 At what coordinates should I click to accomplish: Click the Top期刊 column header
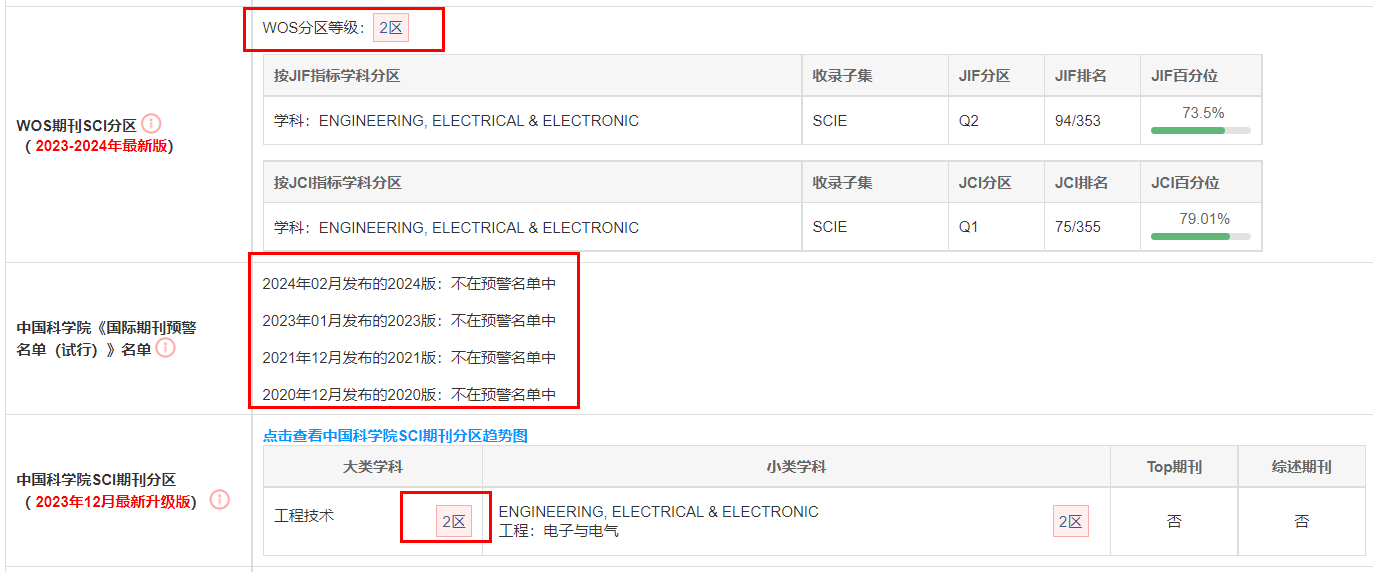pyautogui.click(x=1174, y=467)
